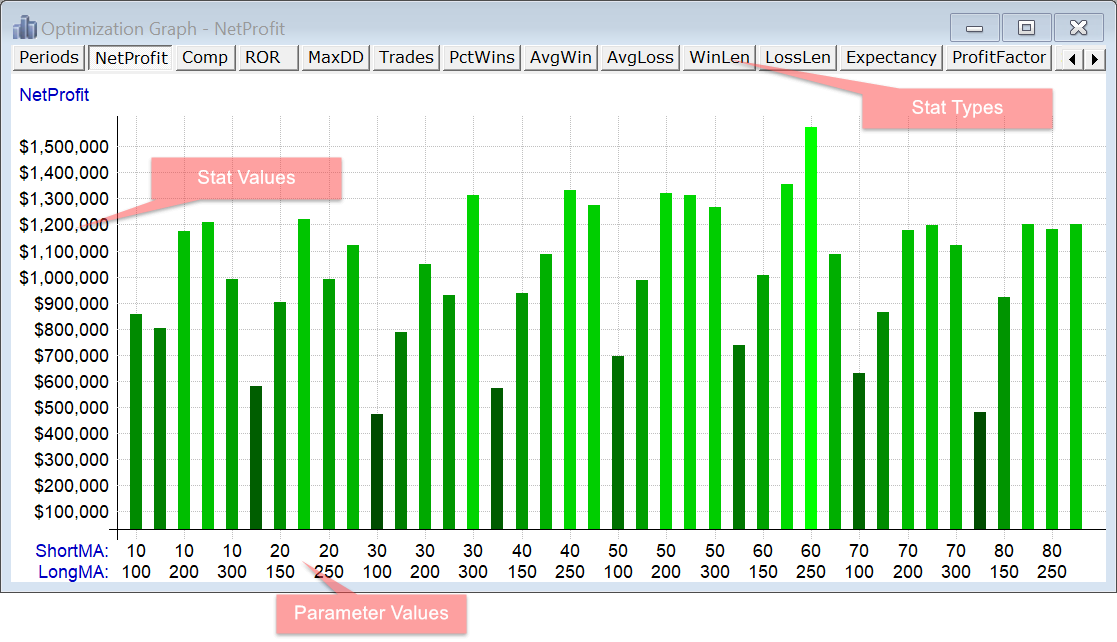Open the PctWins tab
Viewport: 1117px width, 642px height.
[482, 58]
